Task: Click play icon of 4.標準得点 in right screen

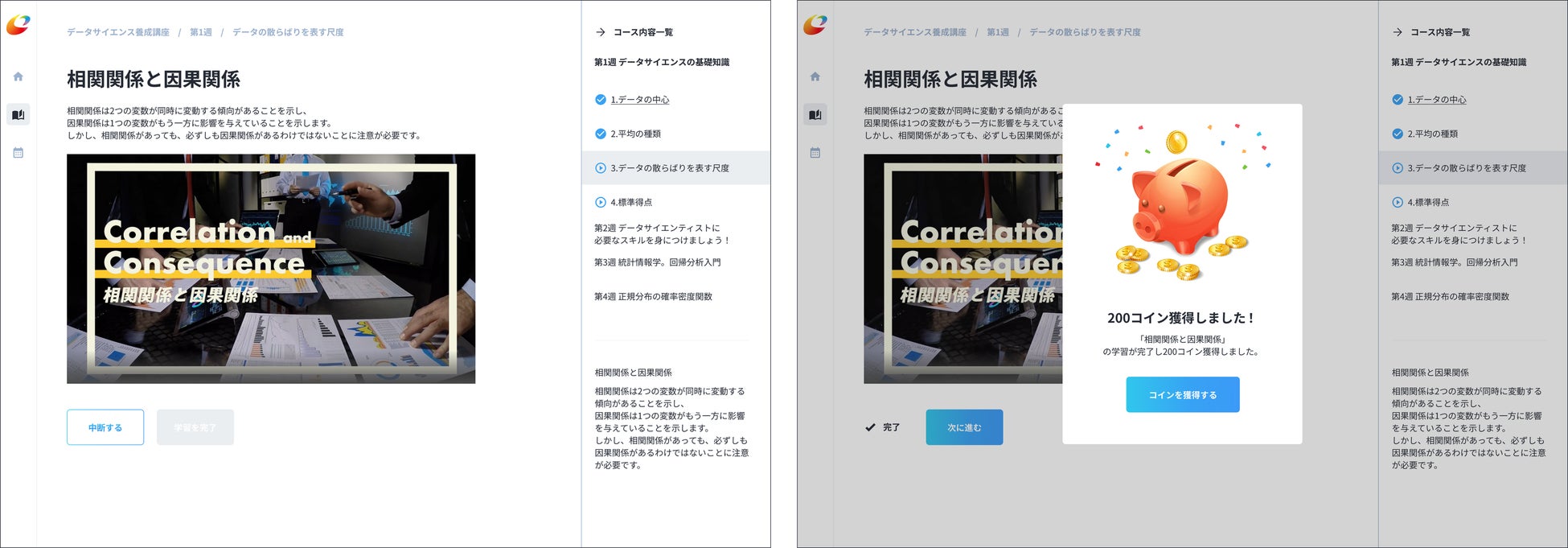Action: coord(1397,202)
